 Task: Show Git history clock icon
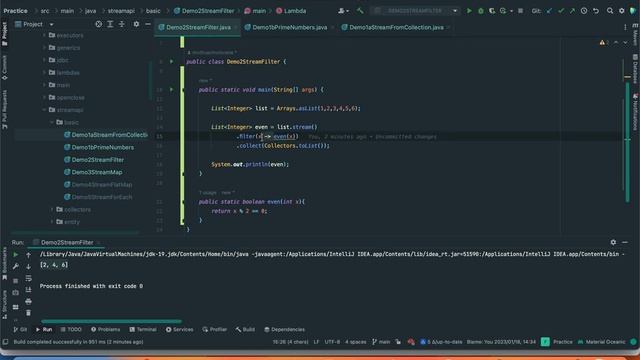tap(584, 11)
